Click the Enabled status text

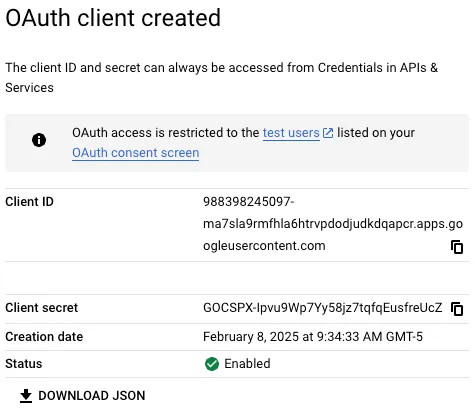pos(247,364)
